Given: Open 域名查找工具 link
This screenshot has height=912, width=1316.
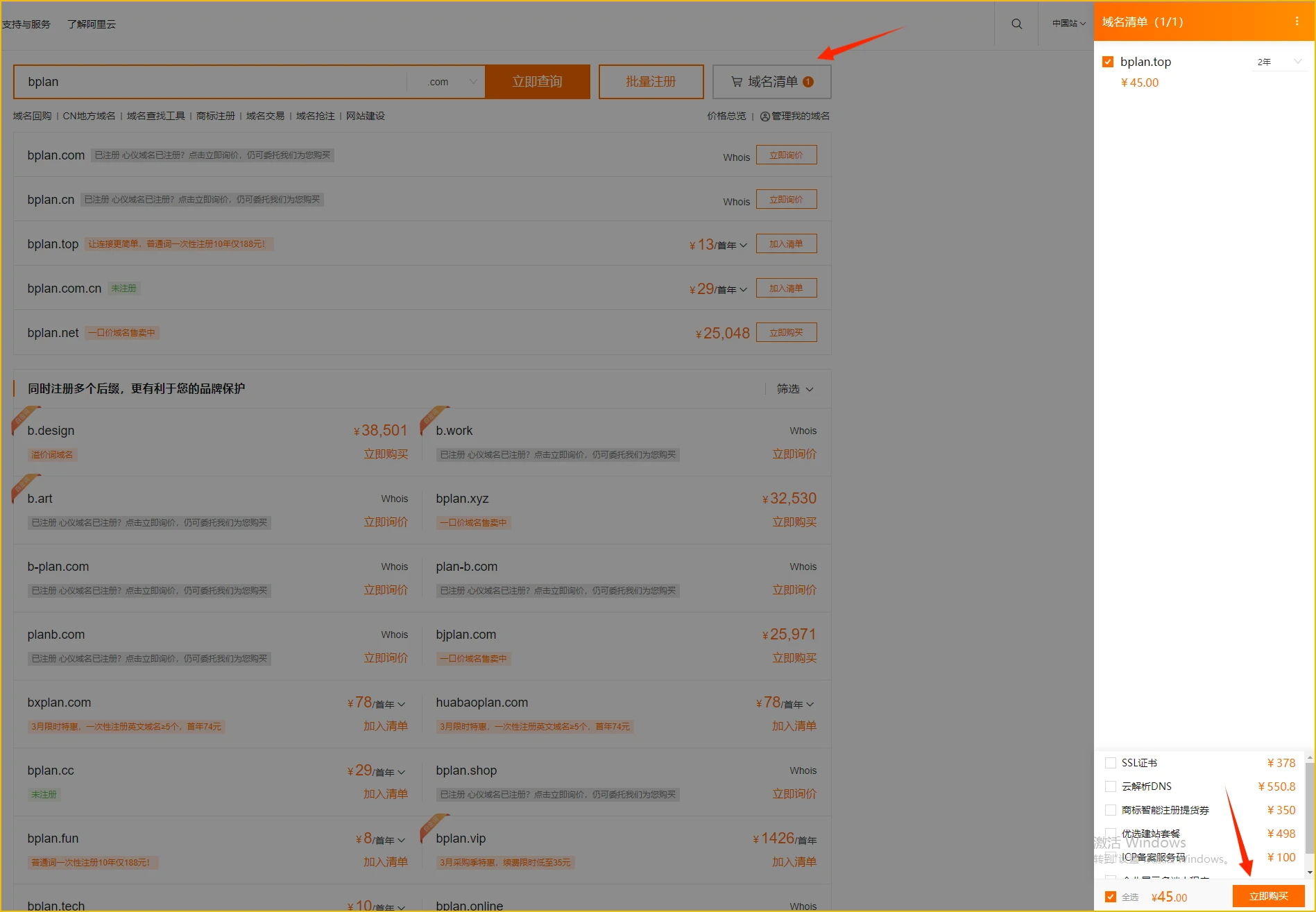Looking at the screenshot, I should pos(156,116).
